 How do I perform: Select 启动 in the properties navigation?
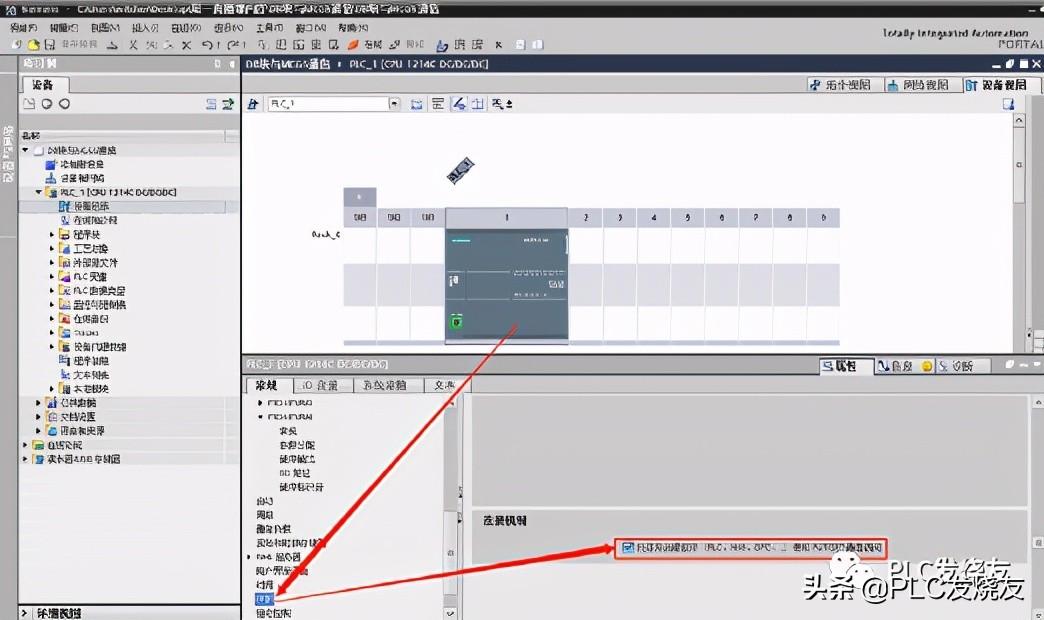(x=265, y=501)
